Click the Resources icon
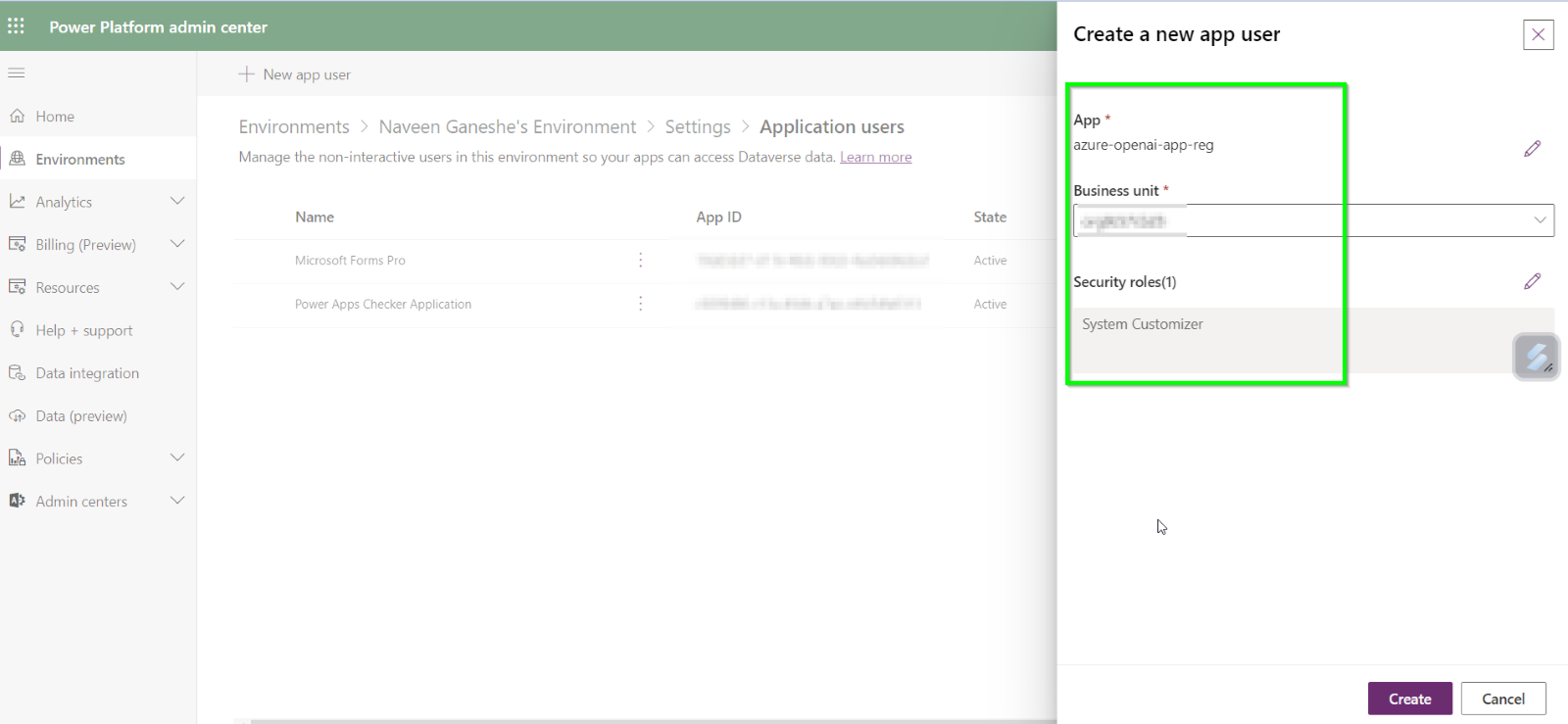Viewport: 1568px width, 724px height. 17,287
